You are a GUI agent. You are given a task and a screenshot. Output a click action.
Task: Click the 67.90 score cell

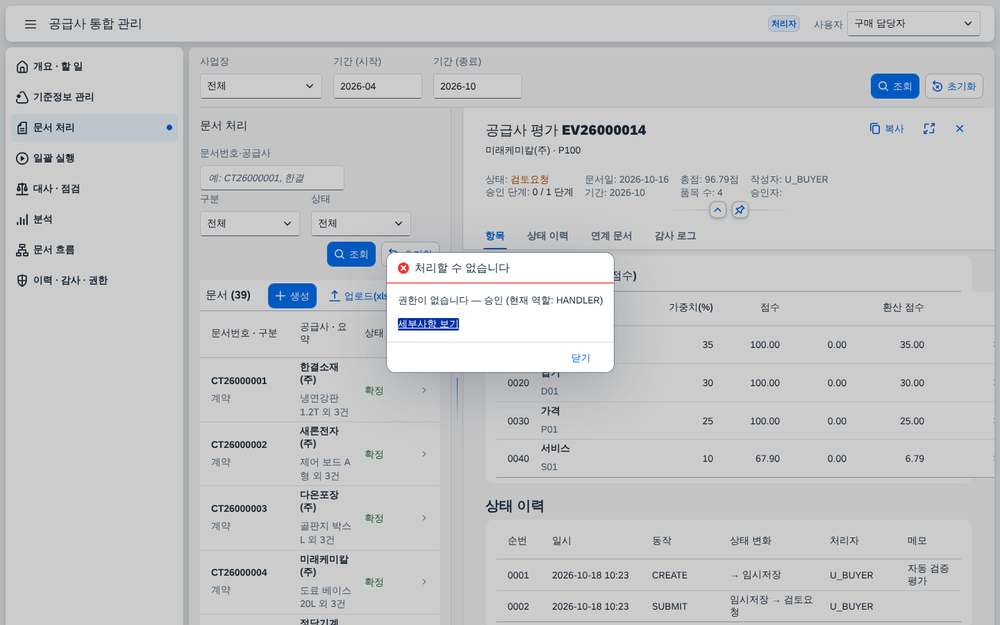tap(767, 459)
